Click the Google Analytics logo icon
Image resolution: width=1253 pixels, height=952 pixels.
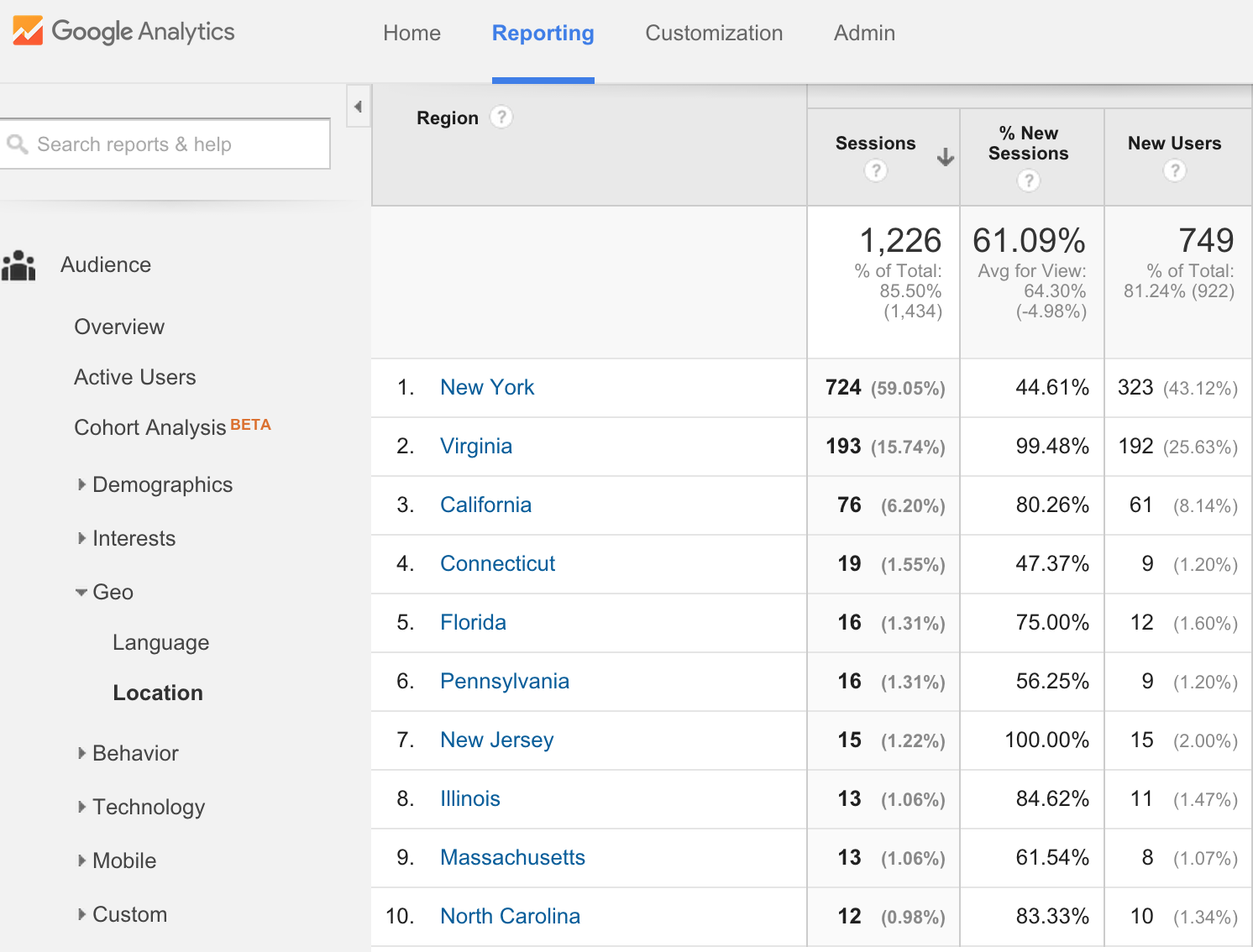[x=28, y=31]
